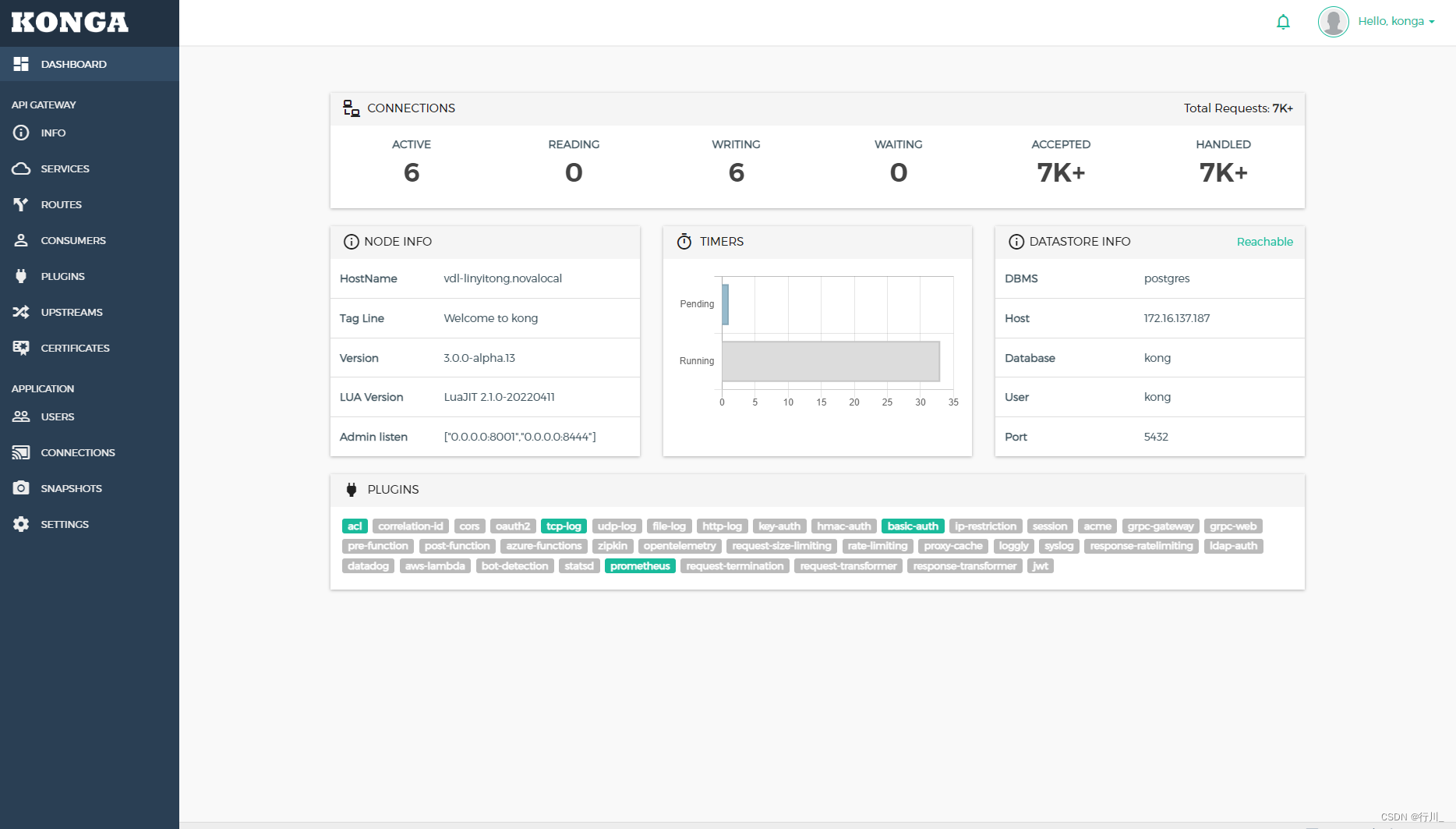Select the Users menu under Application
The width and height of the screenshot is (1456, 829).
coord(57,416)
